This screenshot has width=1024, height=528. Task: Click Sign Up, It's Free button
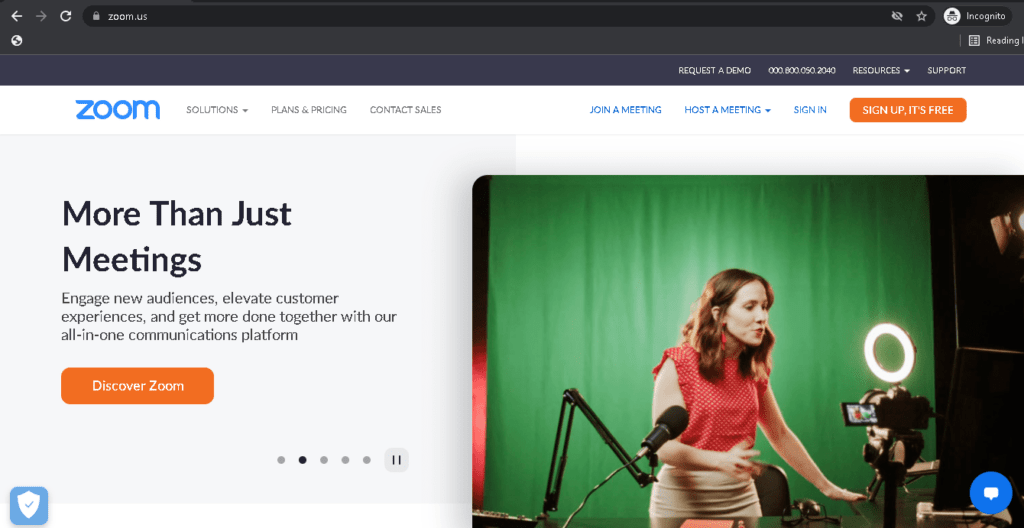point(908,110)
